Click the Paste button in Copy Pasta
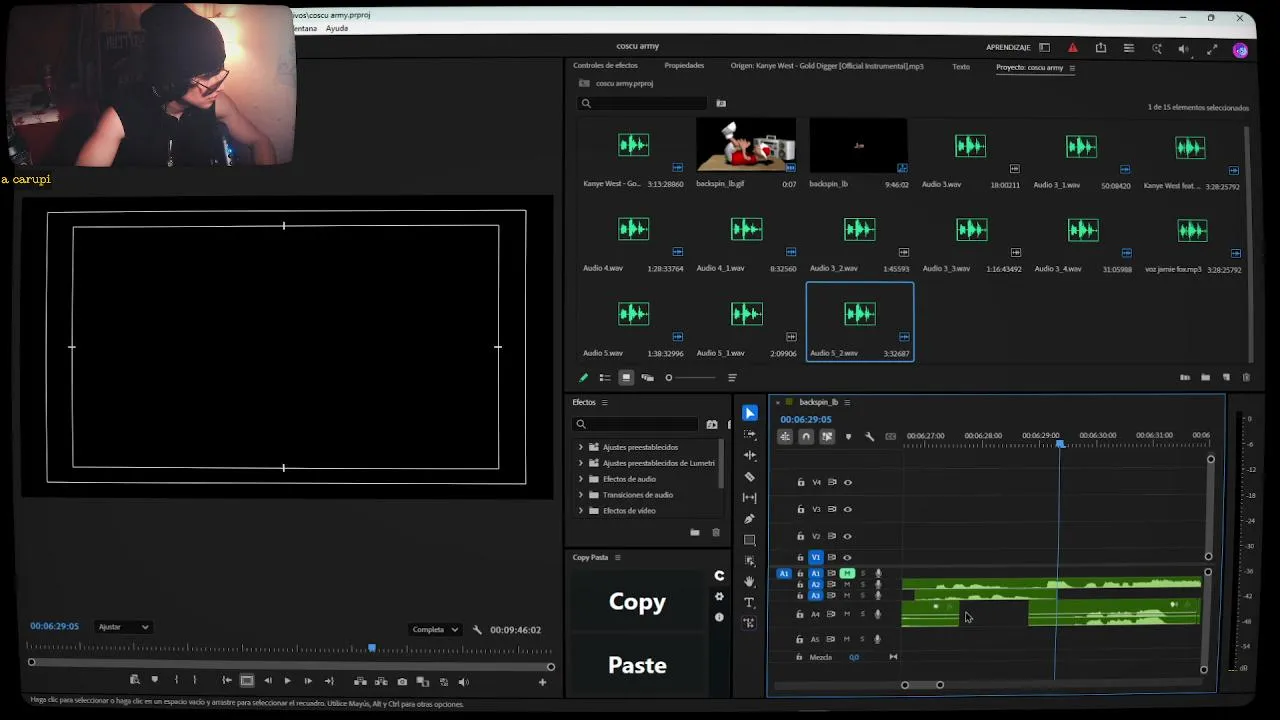This screenshot has height=720, width=1280. coord(637,665)
